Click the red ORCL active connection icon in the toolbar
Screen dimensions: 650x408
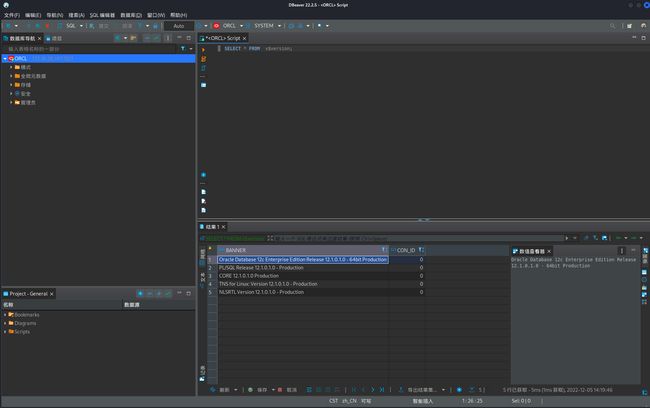click(216, 26)
